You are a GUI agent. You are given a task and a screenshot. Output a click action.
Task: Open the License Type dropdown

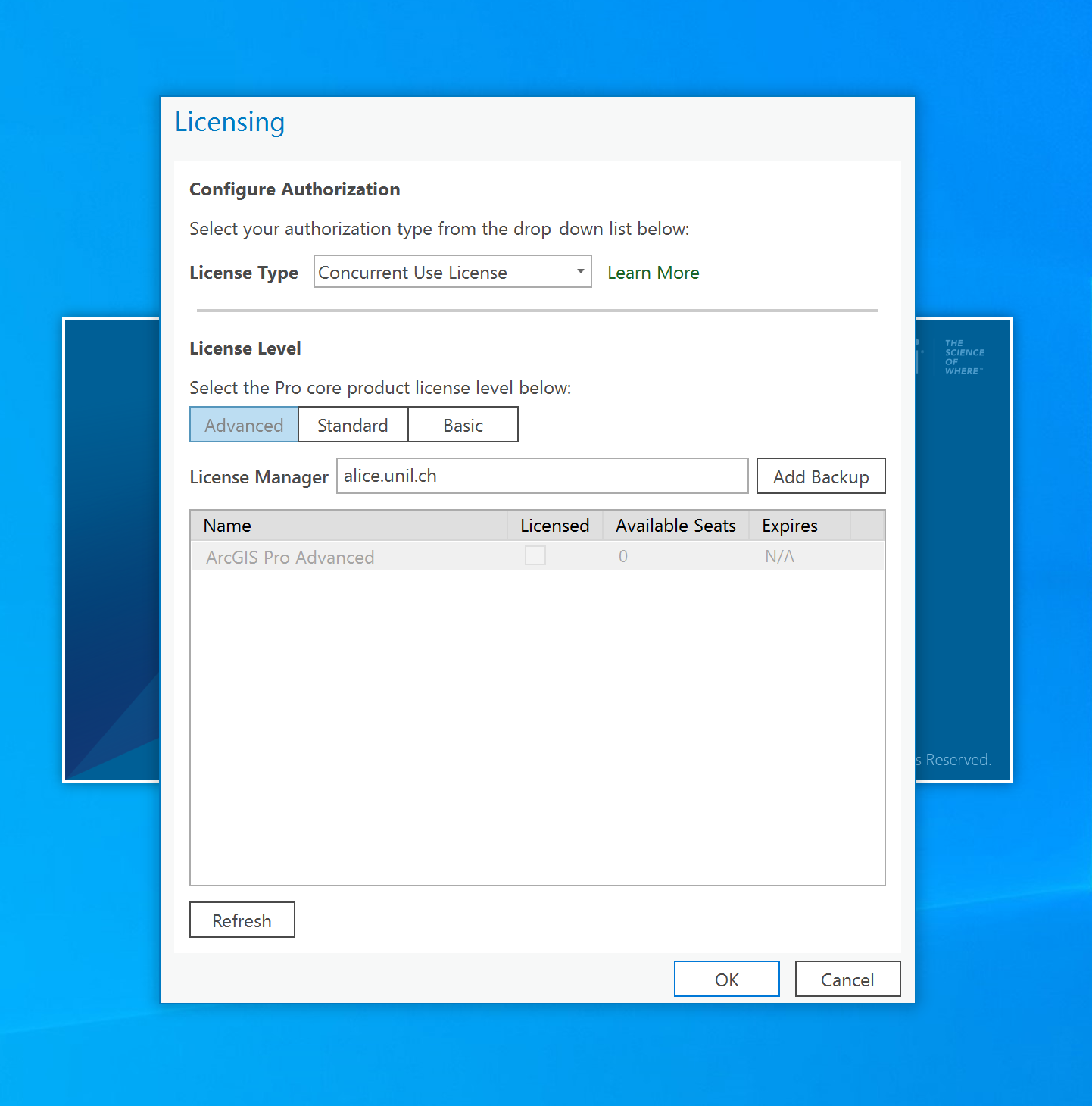click(452, 272)
